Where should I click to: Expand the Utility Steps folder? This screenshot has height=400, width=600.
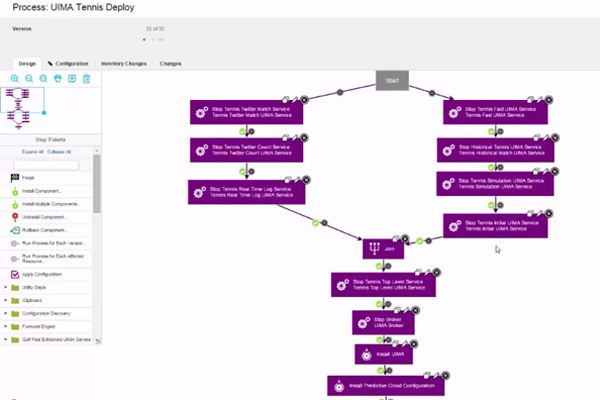pyautogui.click(x=5, y=287)
